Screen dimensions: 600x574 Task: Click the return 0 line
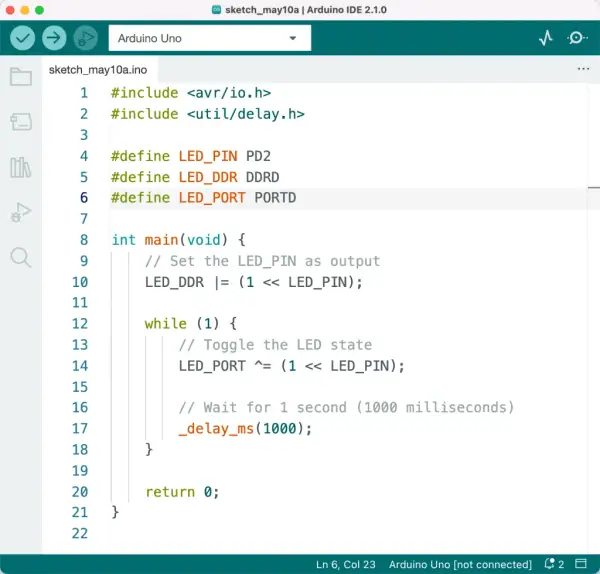(182, 492)
